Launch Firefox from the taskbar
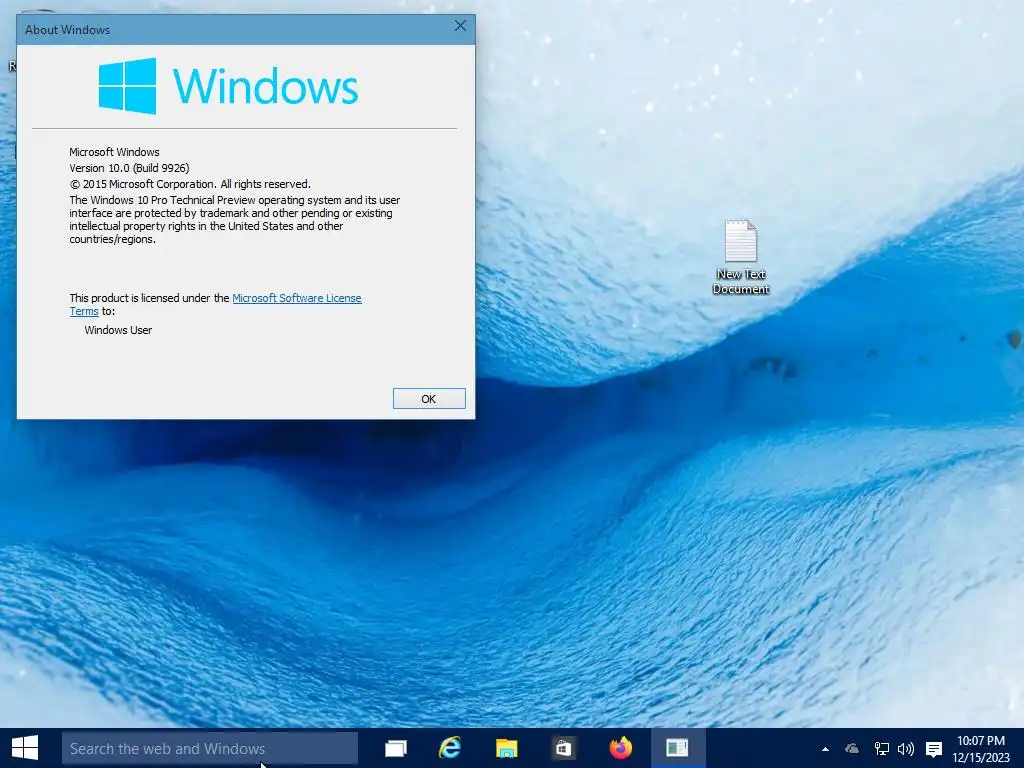1024x768 pixels. click(x=620, y=748)
